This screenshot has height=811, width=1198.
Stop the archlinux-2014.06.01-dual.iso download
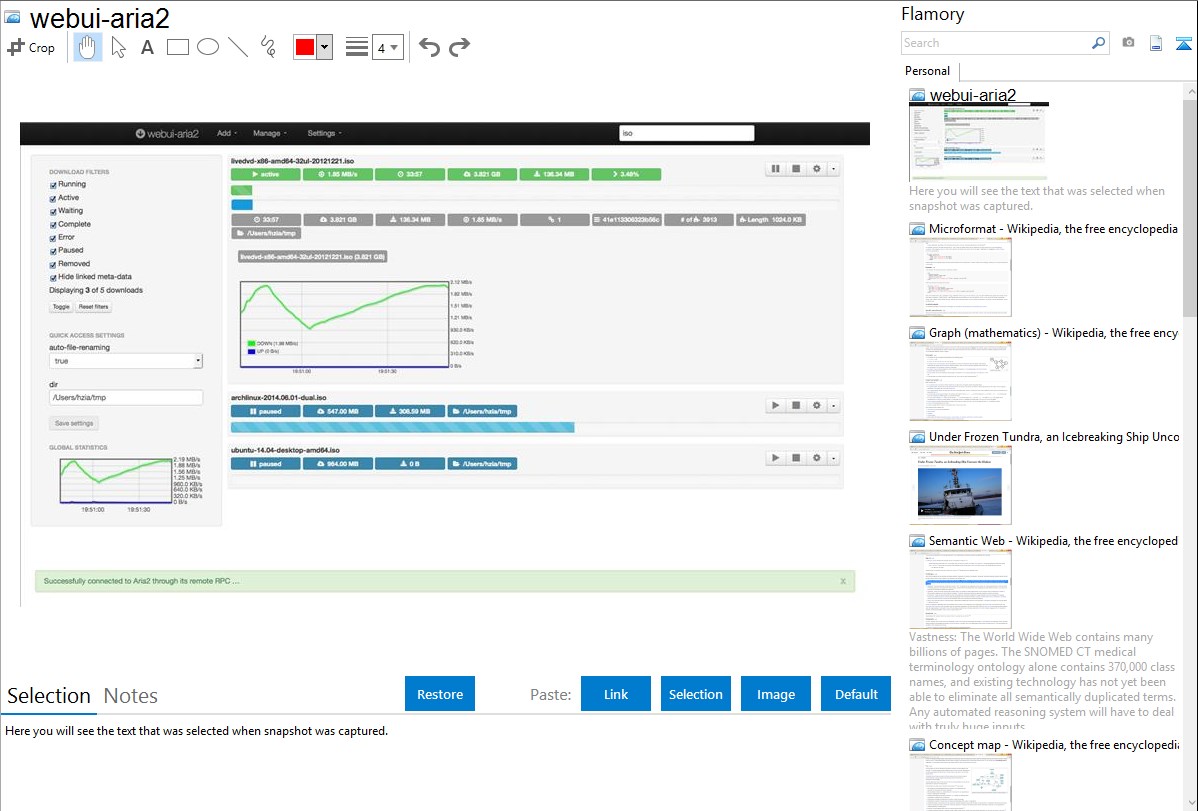click(796, 405)
